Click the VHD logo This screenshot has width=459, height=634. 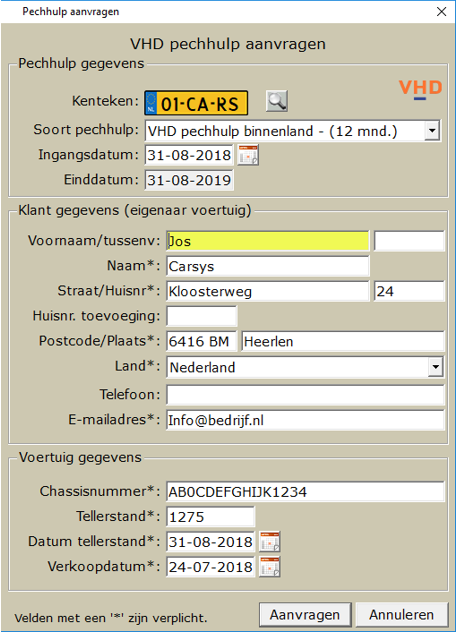pyautogui.click(x=420, y=89)
